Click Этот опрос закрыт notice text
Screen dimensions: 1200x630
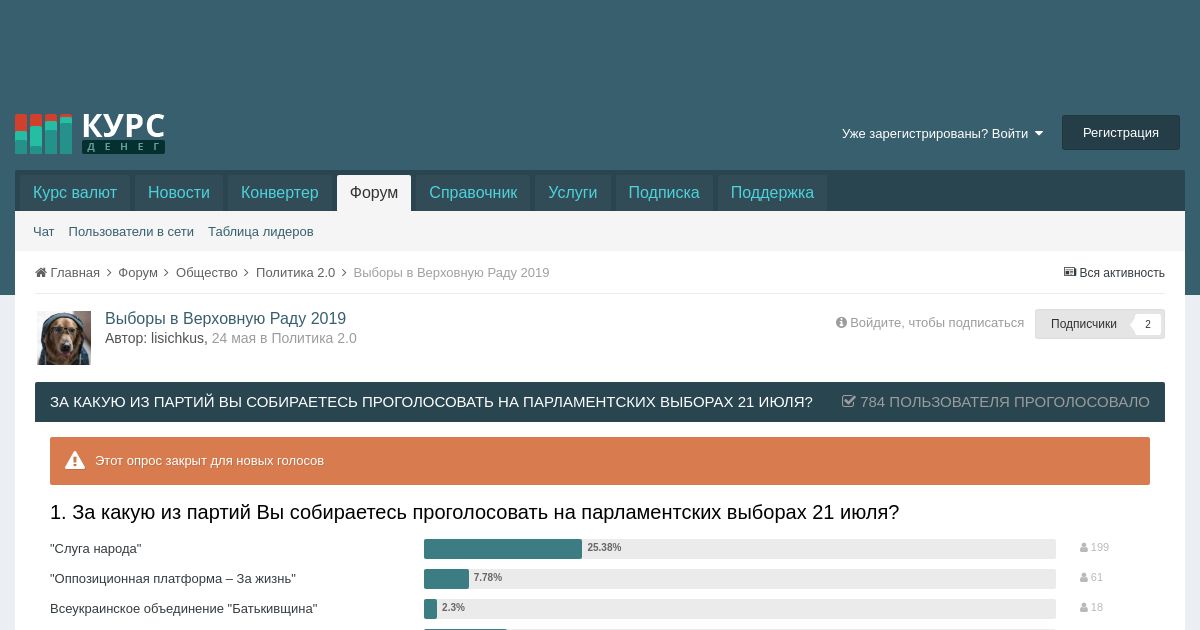coord(210,461)
